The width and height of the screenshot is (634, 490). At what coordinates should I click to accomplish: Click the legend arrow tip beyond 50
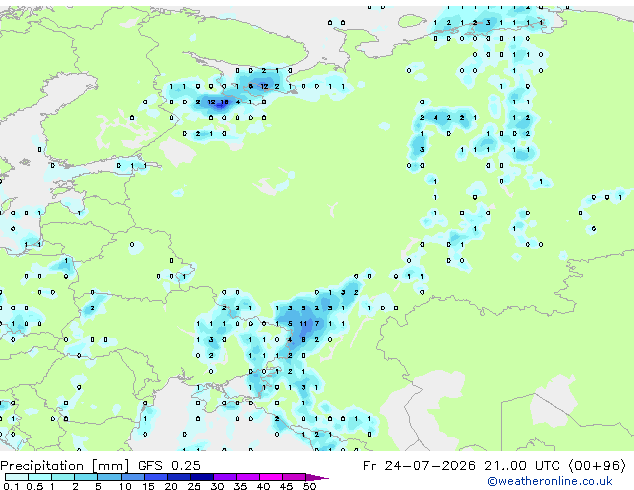click(x=318, y=477)
